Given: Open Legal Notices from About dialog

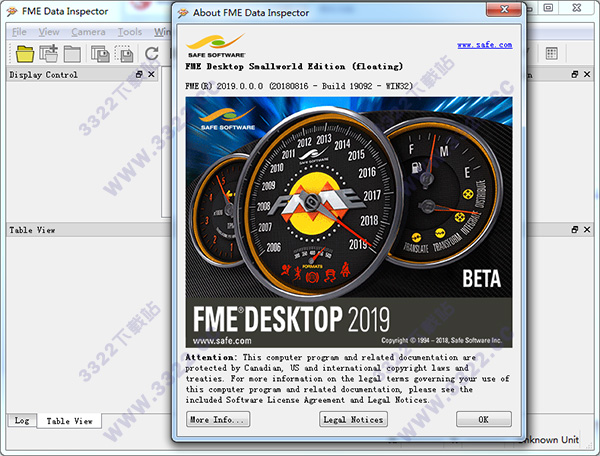Looking at the screenshot, I should [x=353, y=420].
